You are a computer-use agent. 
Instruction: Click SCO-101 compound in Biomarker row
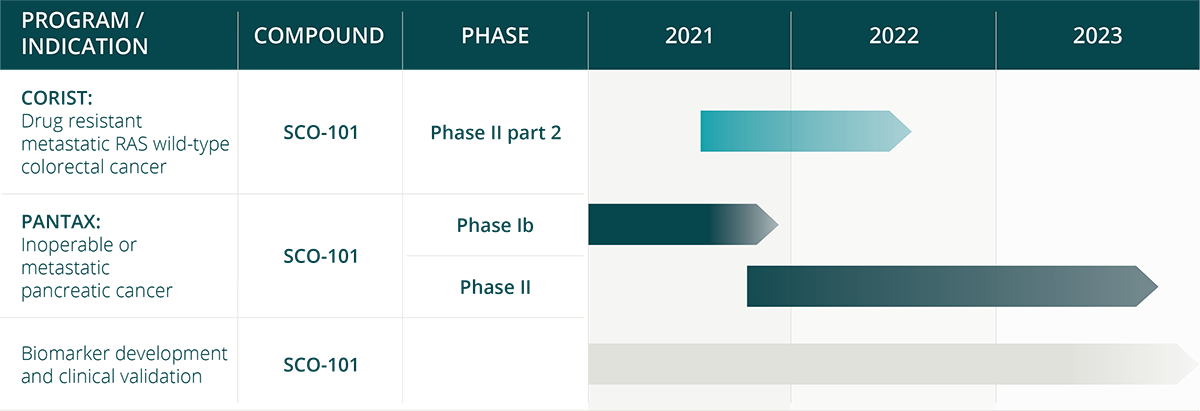pyautogui.click(x=319, y=365)
